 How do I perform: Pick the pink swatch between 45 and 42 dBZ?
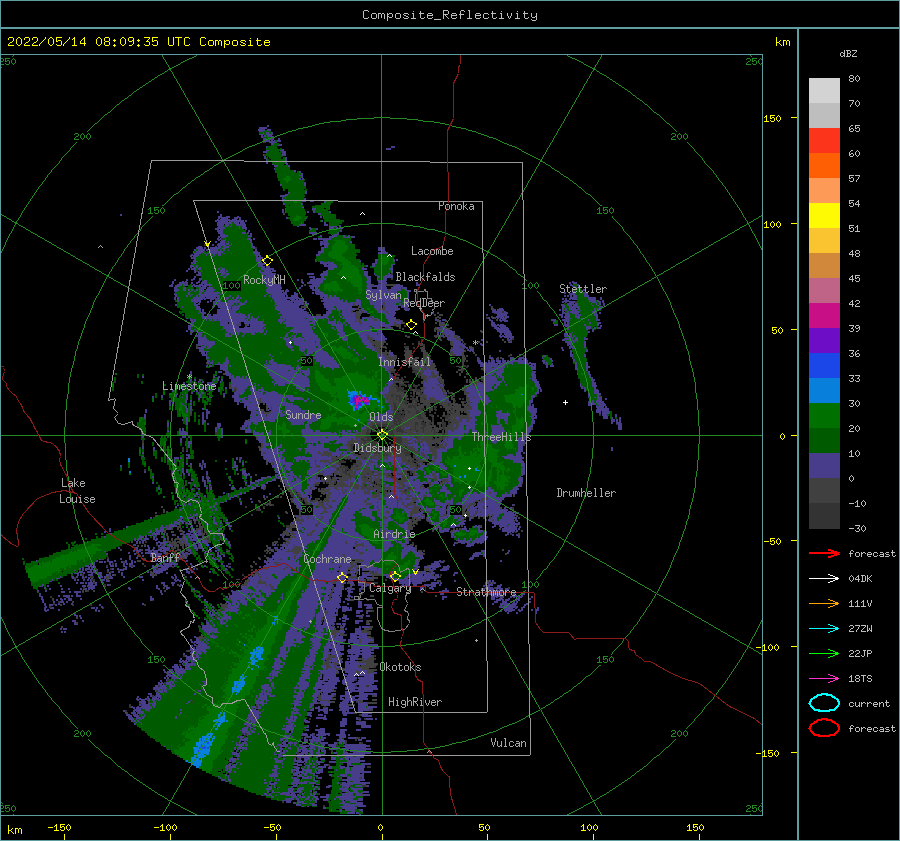click(824, 290)
